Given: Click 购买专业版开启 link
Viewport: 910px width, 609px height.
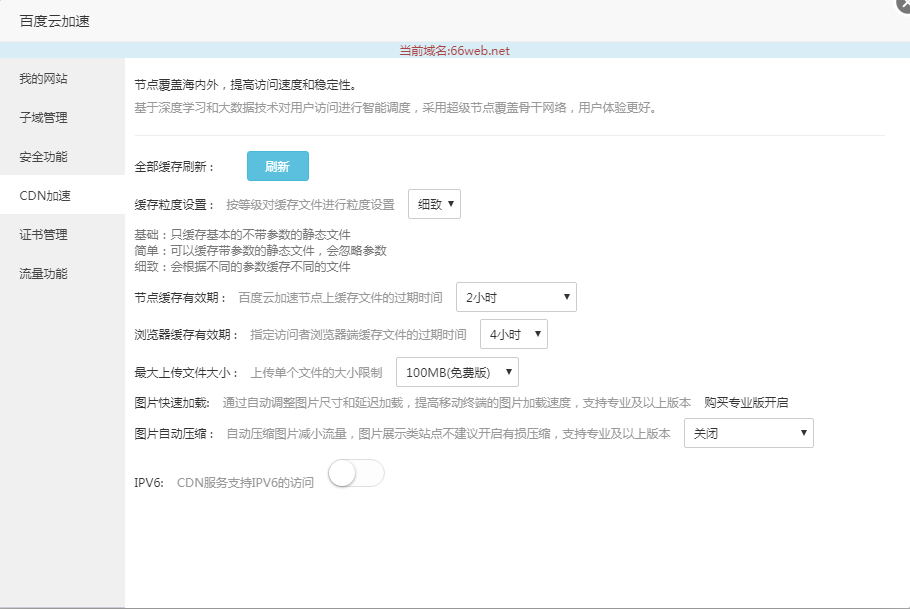Looking at the screenshot, I should (746, 402).
